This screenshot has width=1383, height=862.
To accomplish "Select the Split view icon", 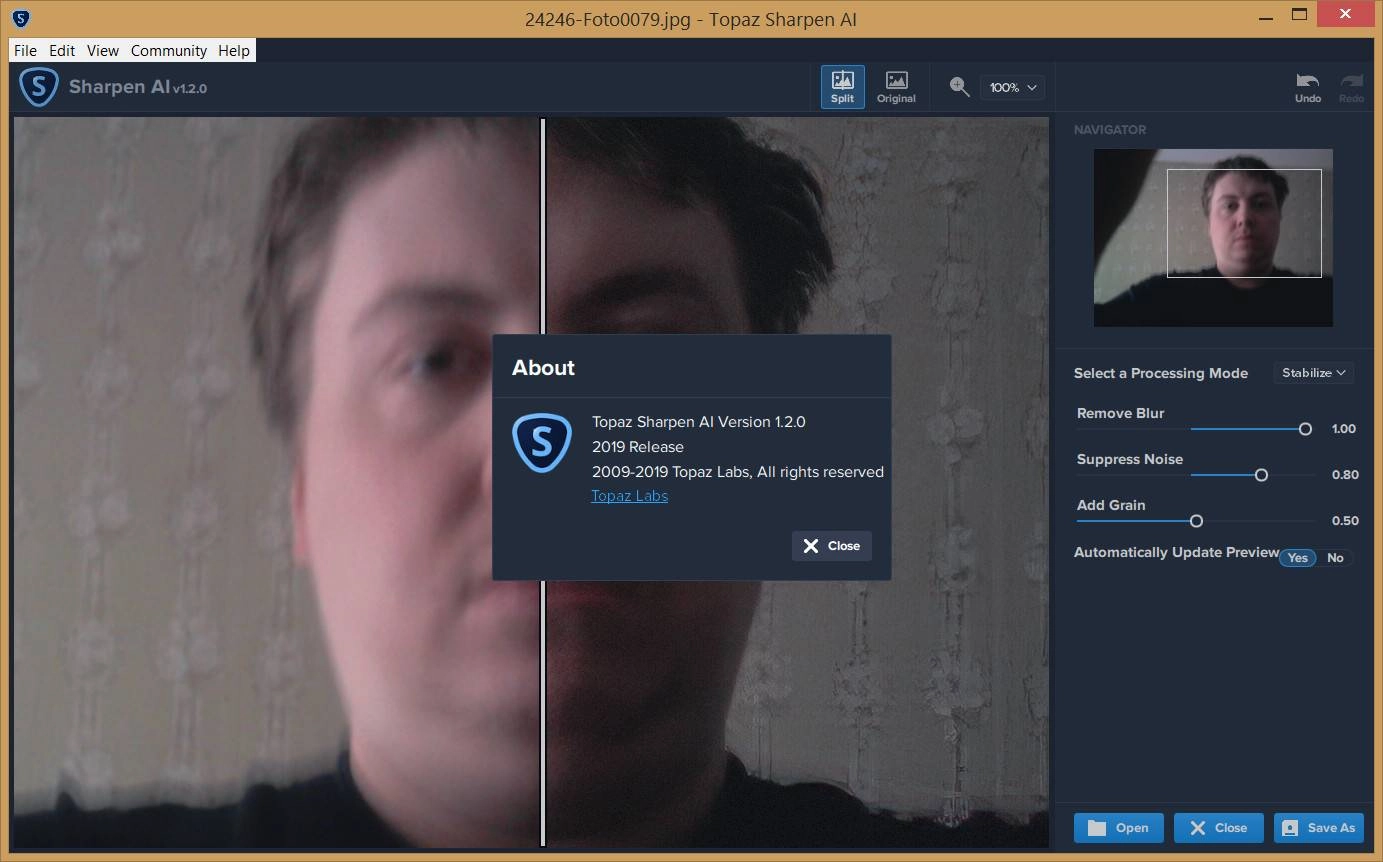I will coord(843,87).
